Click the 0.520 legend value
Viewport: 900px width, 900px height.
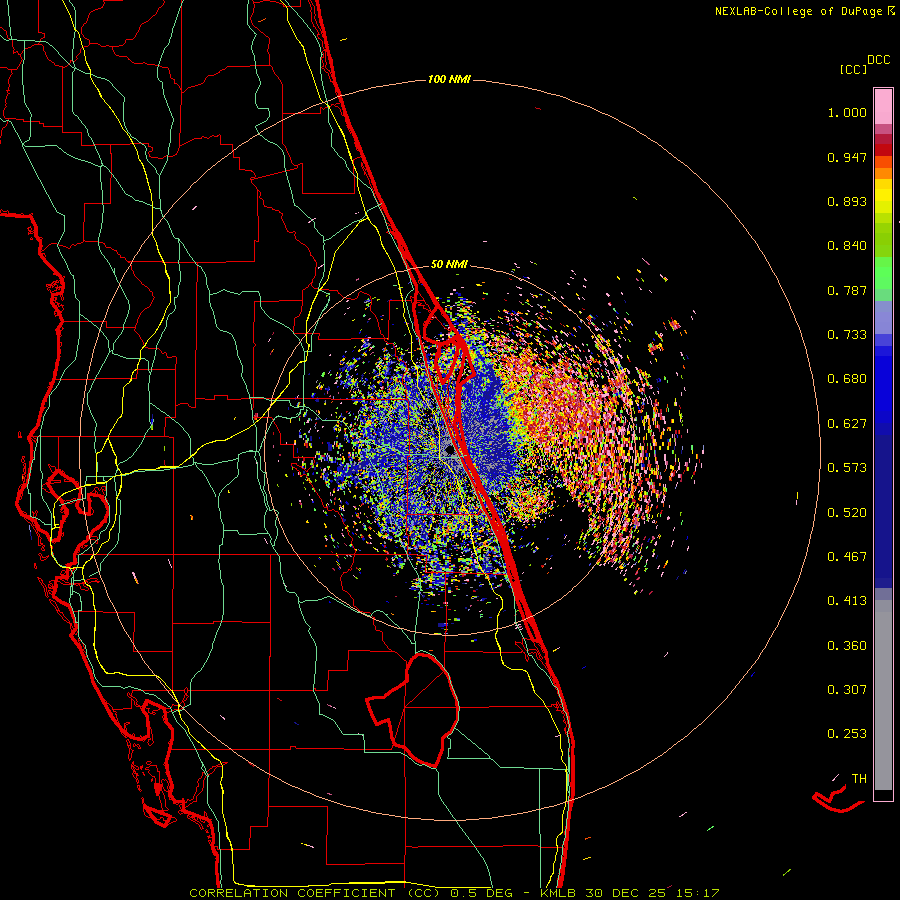tap(847, 513)
